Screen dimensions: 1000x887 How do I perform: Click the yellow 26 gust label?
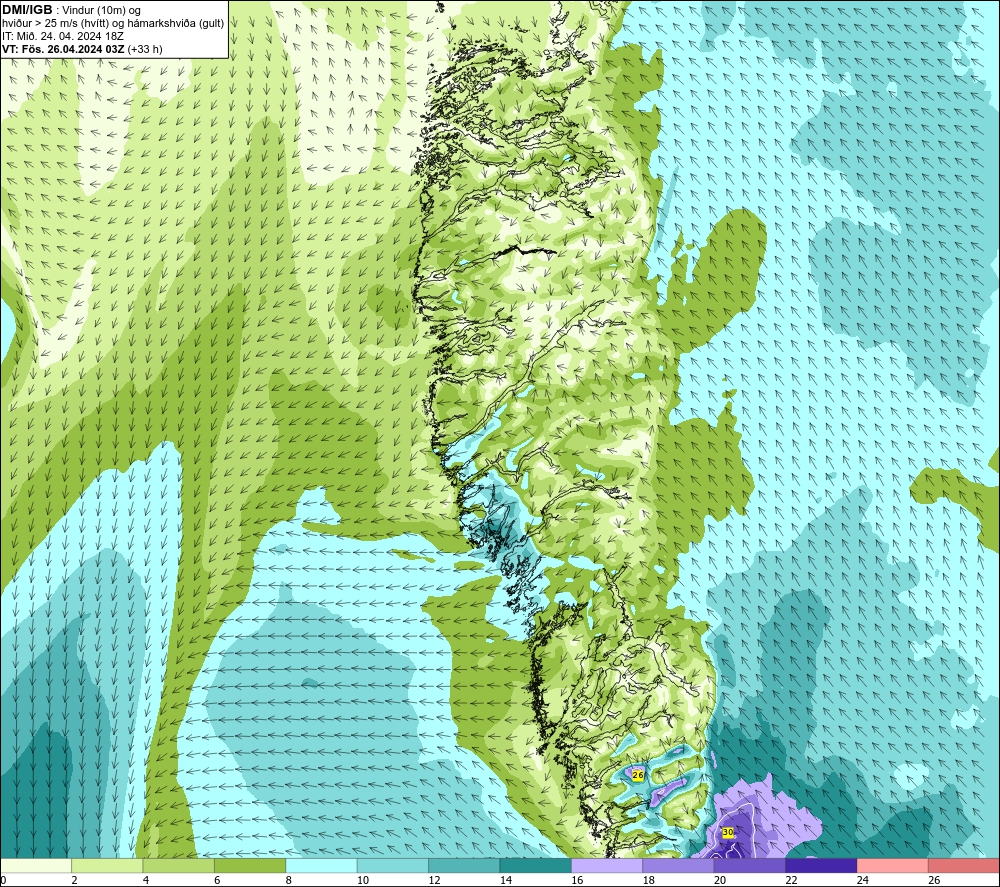[638, 775]
